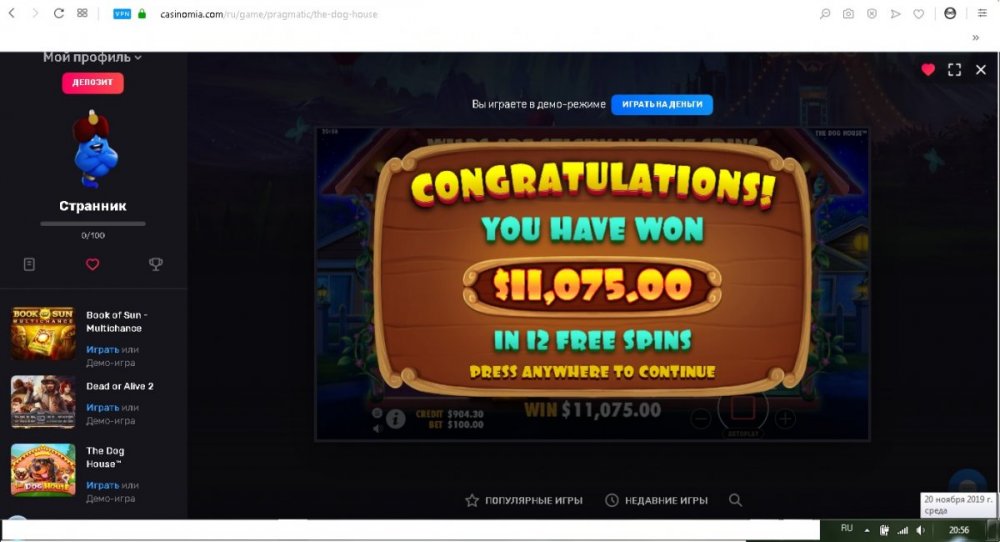Select the pink heart favorites tab in the sidebar
This screenshot has width=1000, height=542.
tap(92, 264)
